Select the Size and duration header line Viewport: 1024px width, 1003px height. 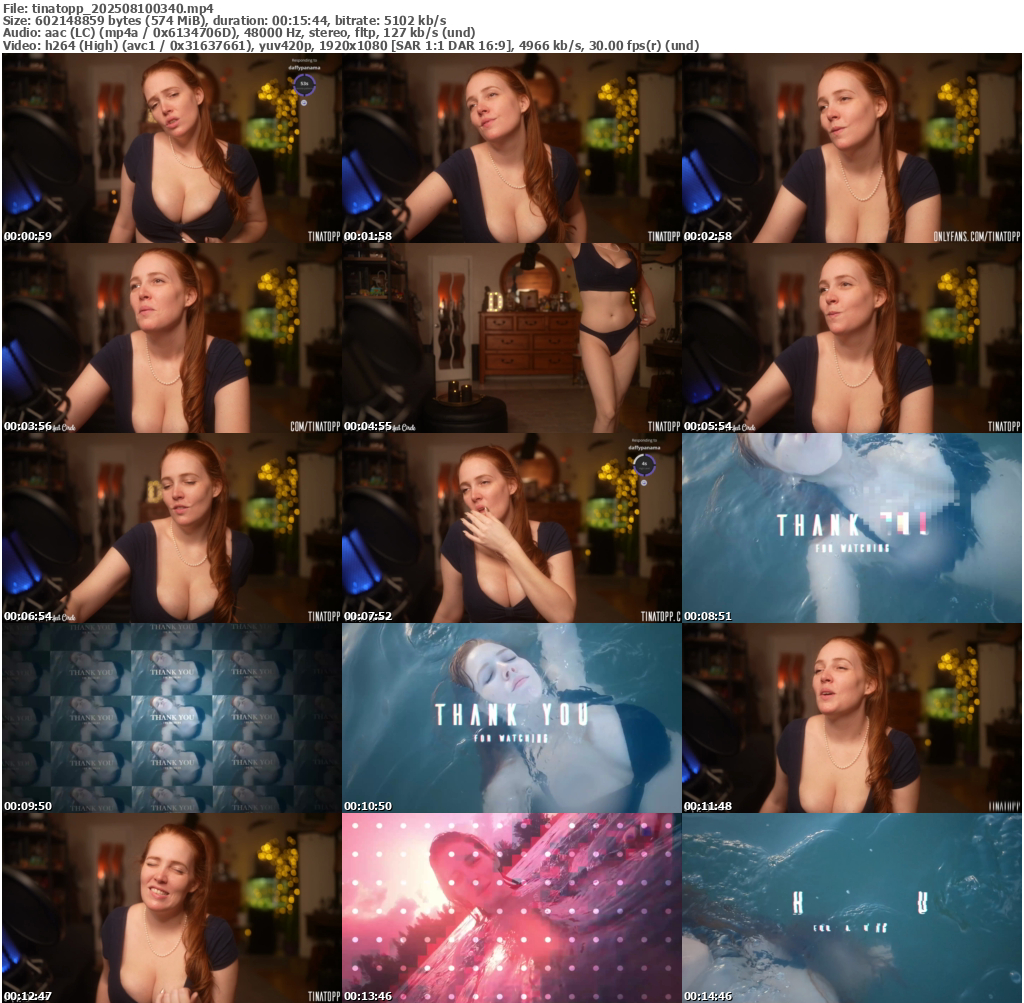225,21
